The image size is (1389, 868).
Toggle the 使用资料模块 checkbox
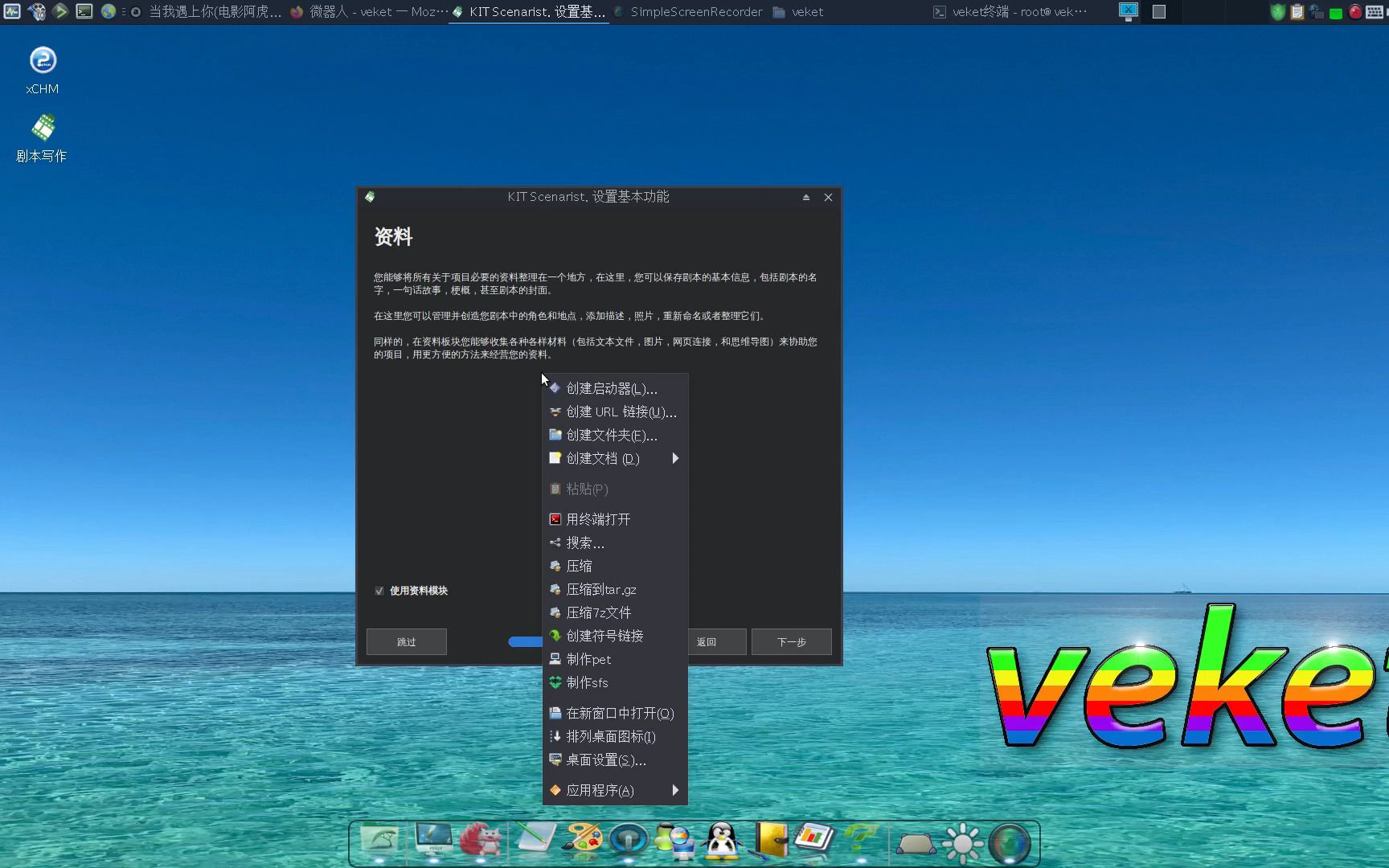pos(379,591)
